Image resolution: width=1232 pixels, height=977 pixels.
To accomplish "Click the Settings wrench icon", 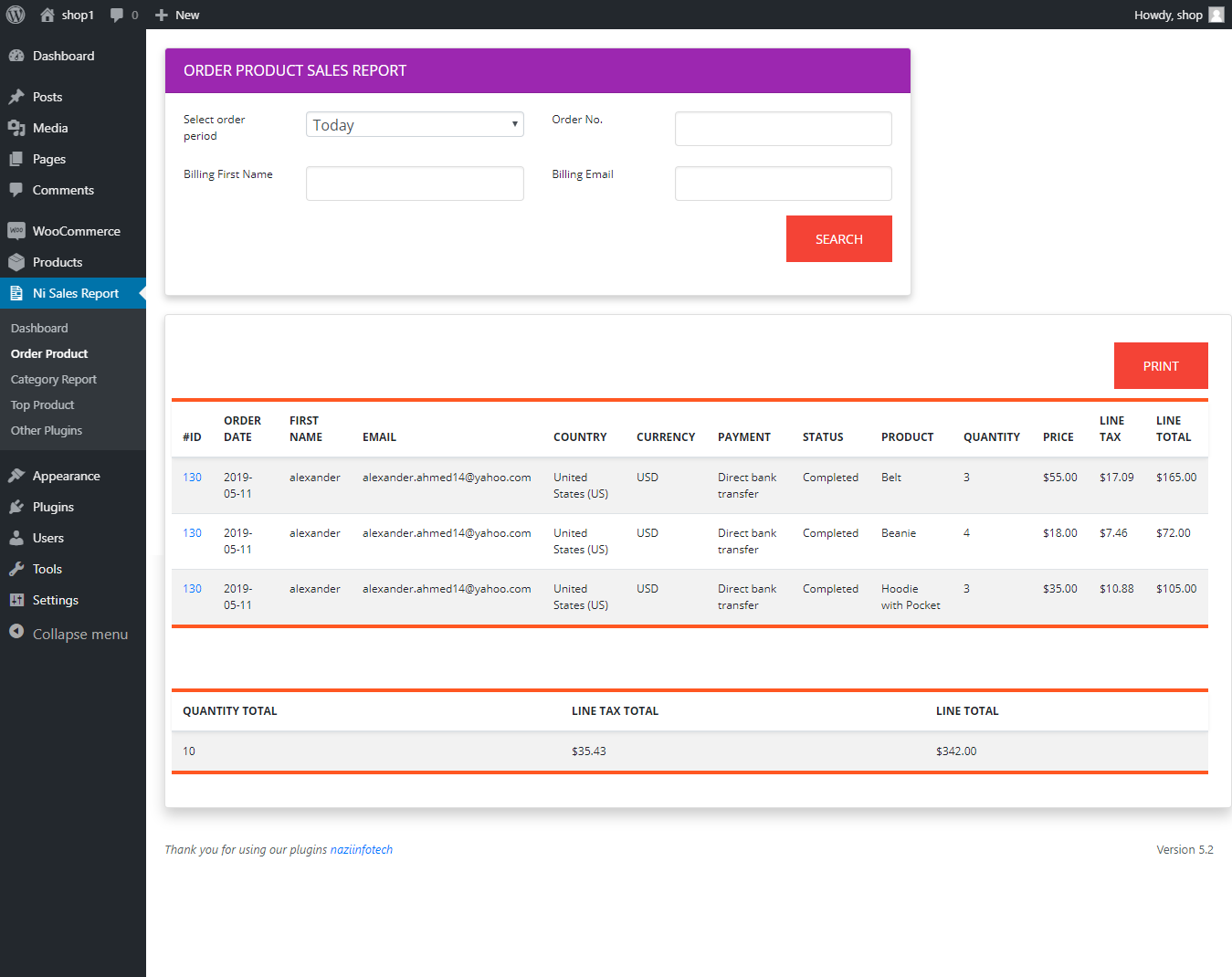I will coord(17,600).
